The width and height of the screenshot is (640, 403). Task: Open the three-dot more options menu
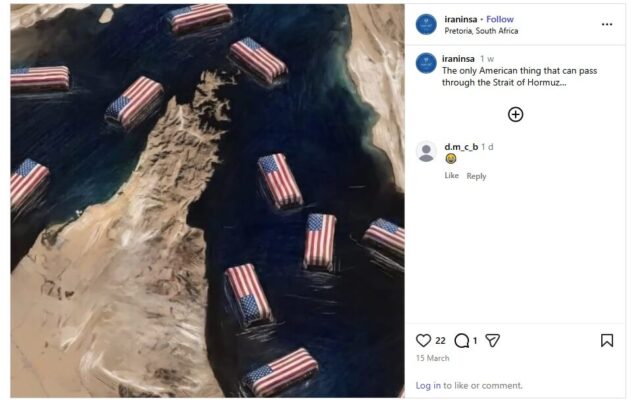[x=607, y=24]
